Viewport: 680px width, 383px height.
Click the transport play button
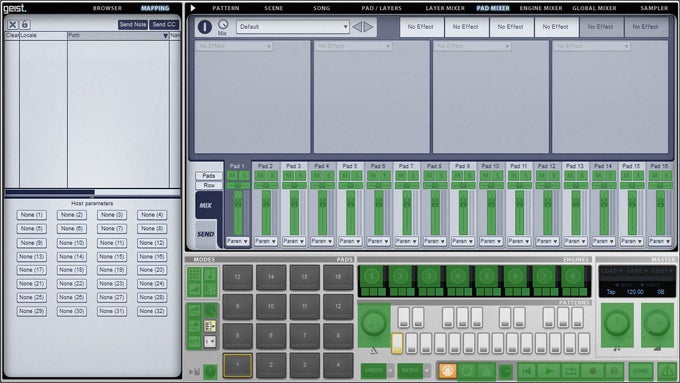549,371
